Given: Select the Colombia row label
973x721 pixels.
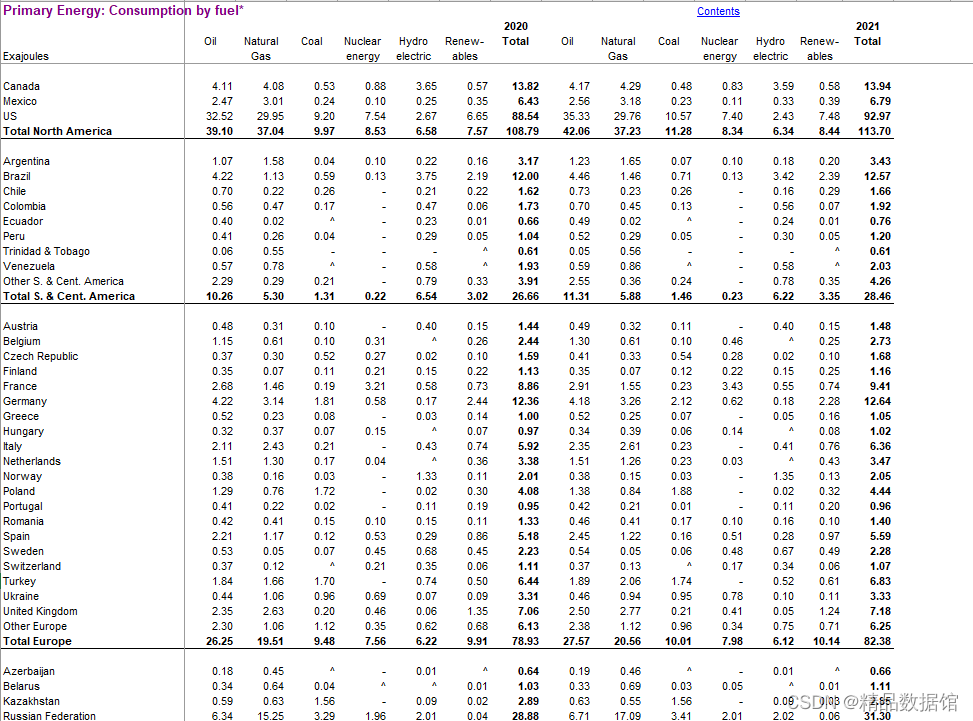Looking at the screenshot, I should point(24,206).
